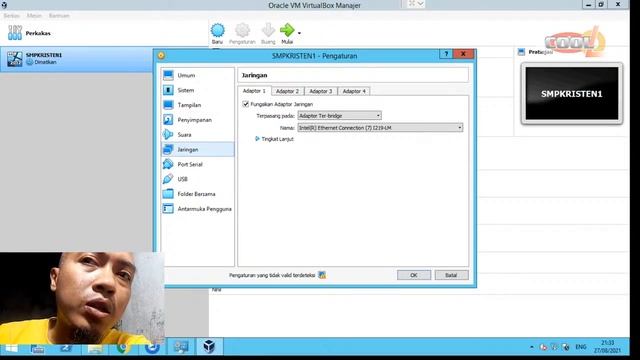Switch to the Adaptor 4 tab
640x360 pixels.
tap(354, 91)
